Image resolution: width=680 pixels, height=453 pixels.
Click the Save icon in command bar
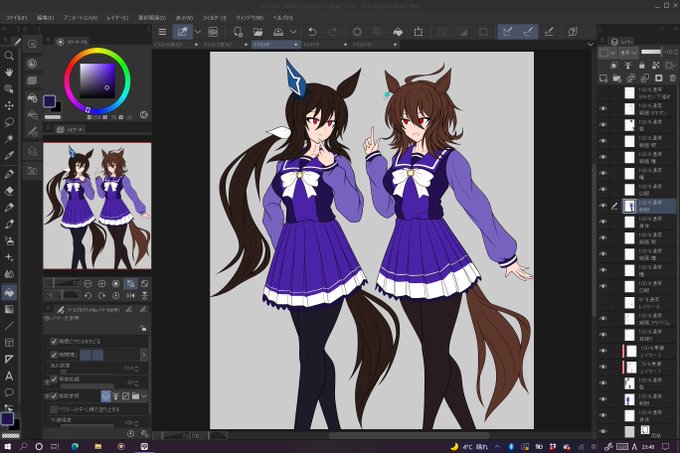[278, 32]
